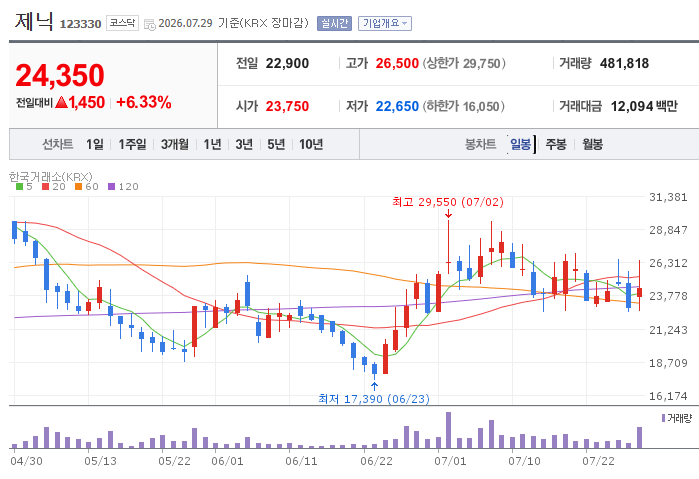Click the 23,778 price axis label
This screenshot has width=699, height=479.
coord(668,296)
